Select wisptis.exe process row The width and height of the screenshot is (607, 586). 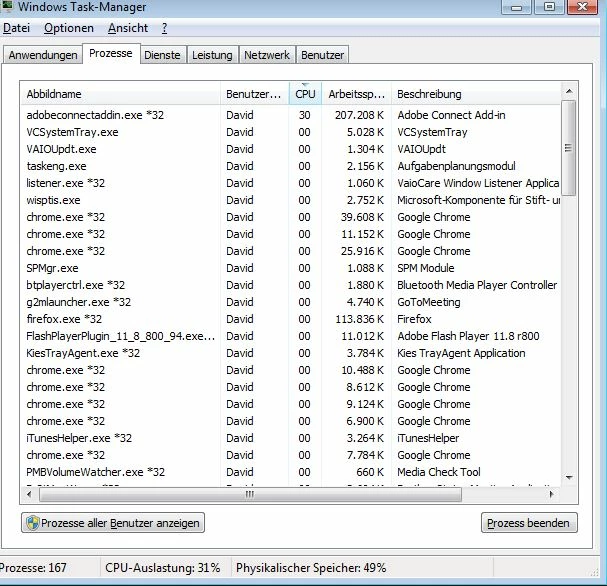coord(290,200)
